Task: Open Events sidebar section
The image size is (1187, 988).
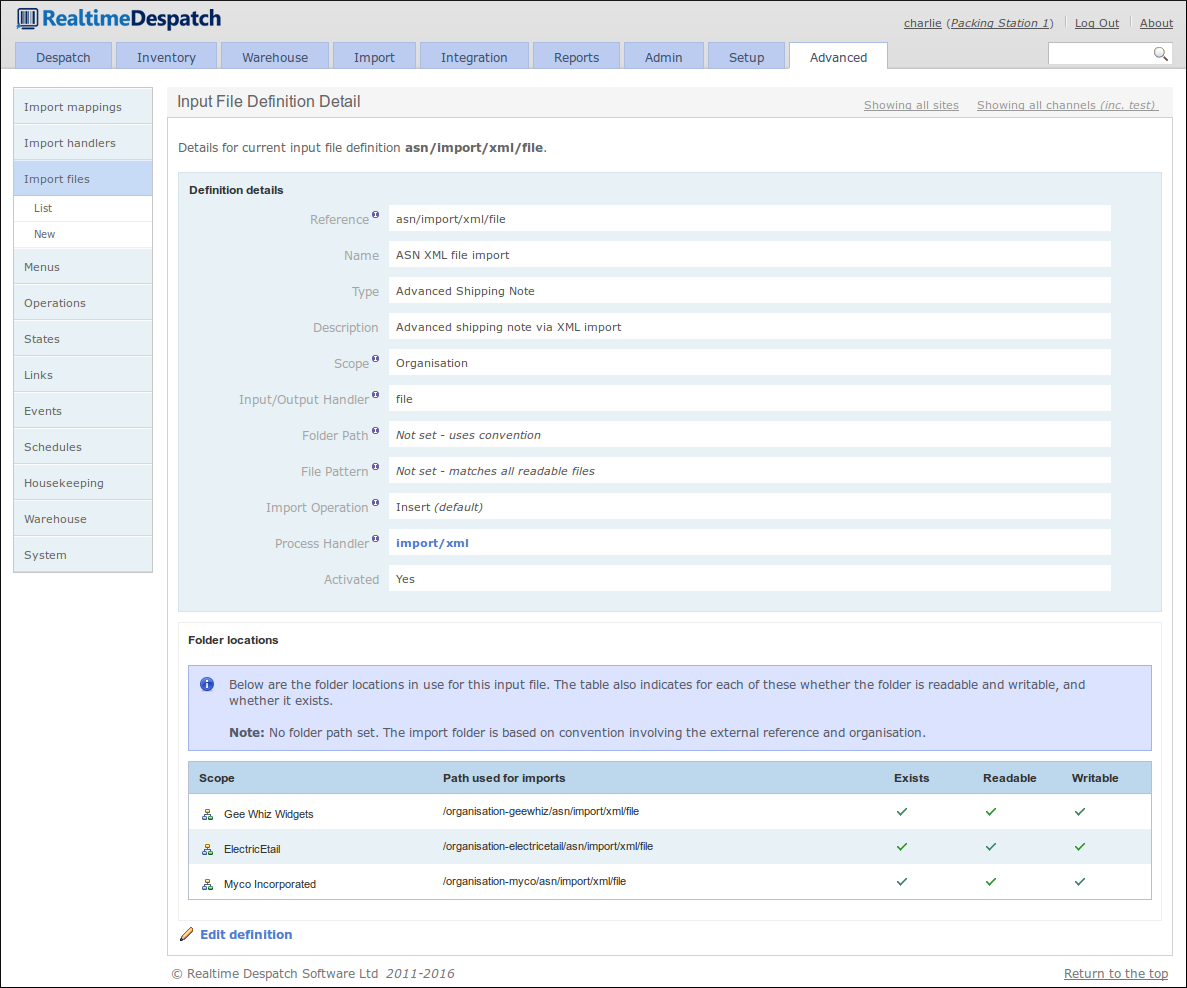Action: [83, 410]
